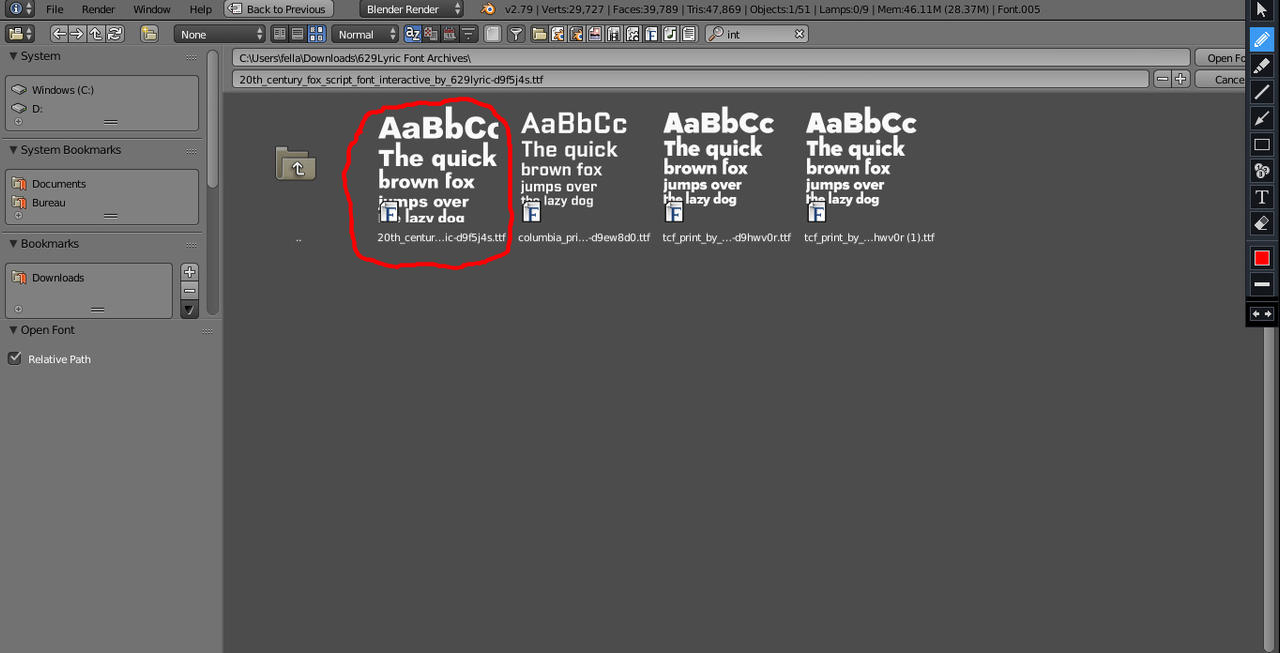Switch to long list display mode
This screenshot has height=653, width=1280.
pos(298,34)
